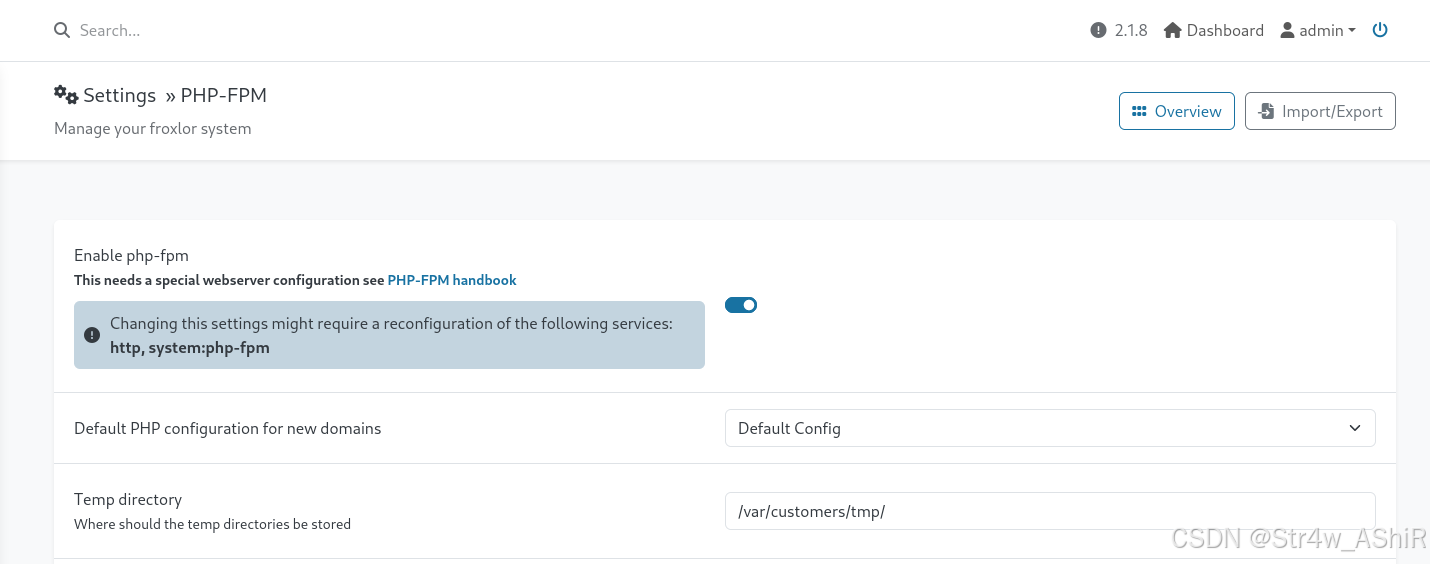Image resolution: width=1430 pixels, height=564 pixels.
Task: Open the Default PHP configuration dropdown
Action: 1049,428
